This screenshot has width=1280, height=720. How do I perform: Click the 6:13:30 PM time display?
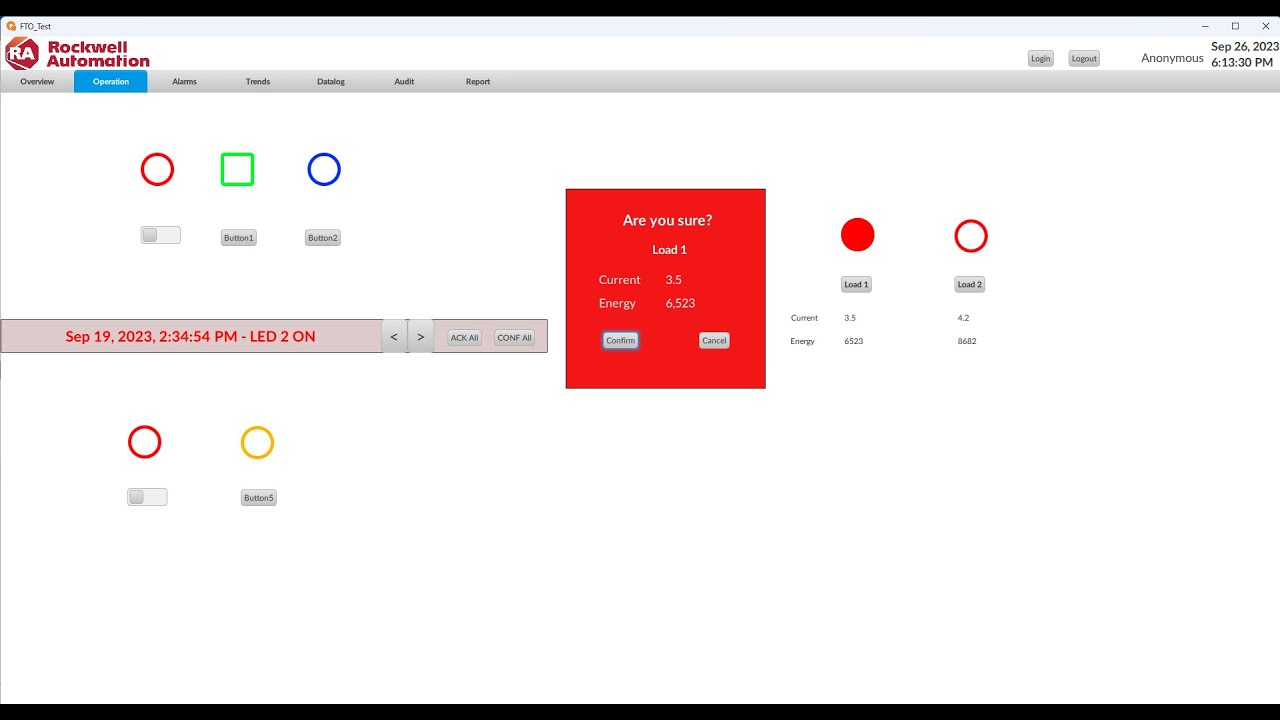(1242, 62)
